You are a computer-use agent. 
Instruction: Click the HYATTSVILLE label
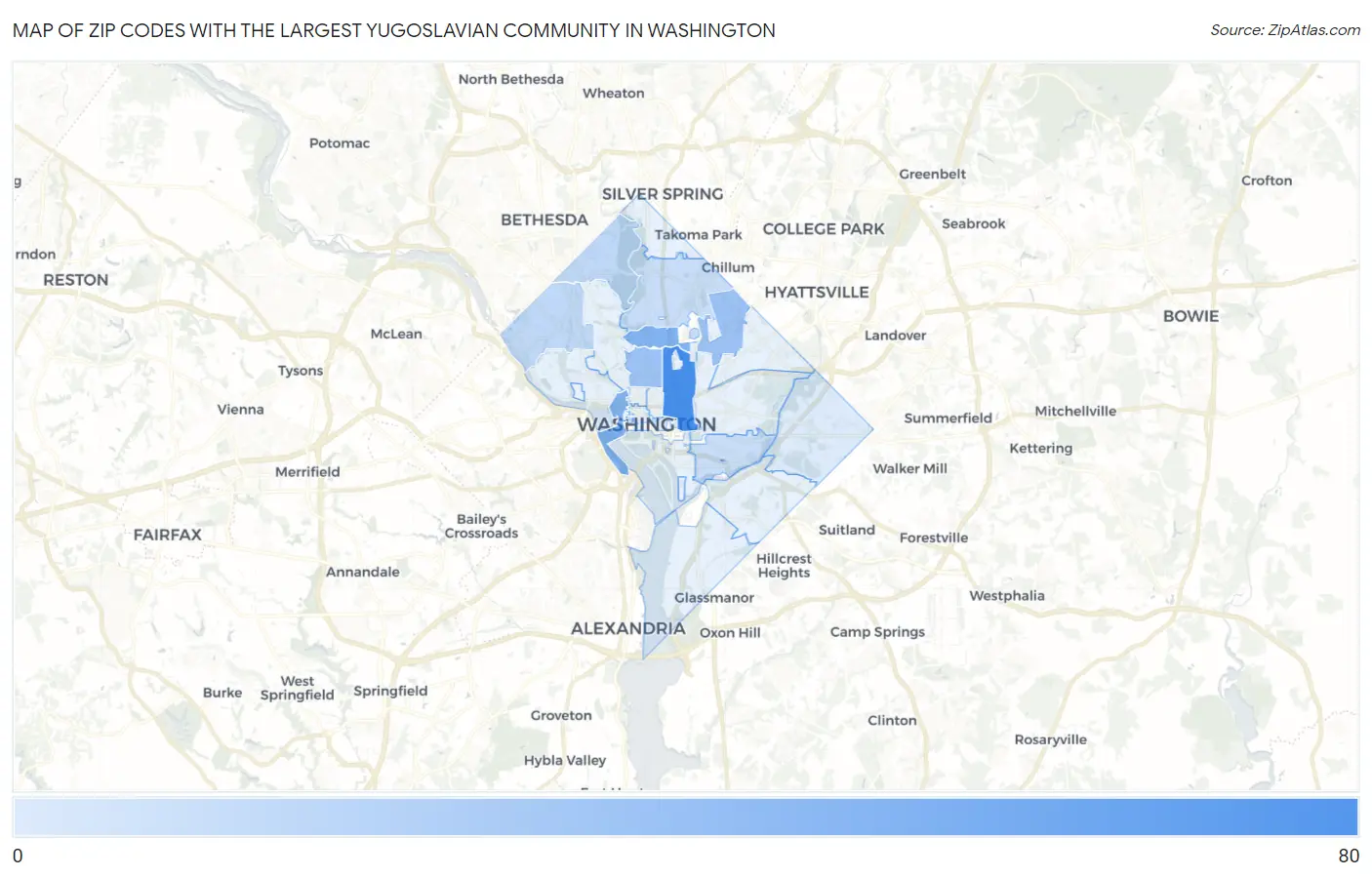coord(817,293)
